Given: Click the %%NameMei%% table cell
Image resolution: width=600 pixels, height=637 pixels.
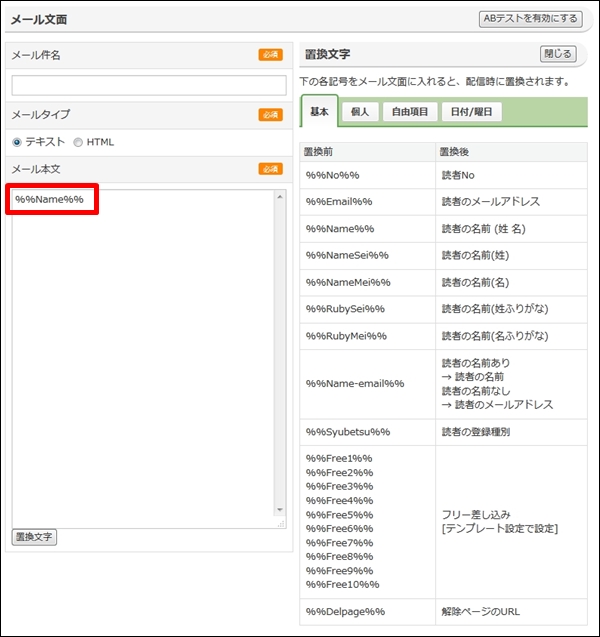Looking at the screenshot, I should 368,282.
